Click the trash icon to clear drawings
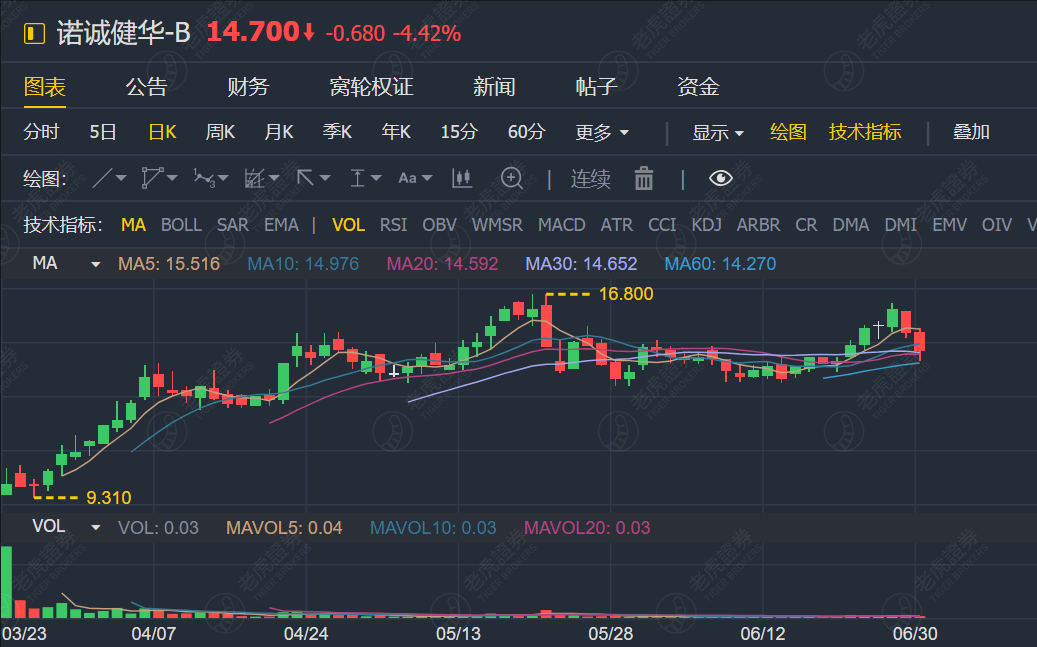 pos(643,177)
